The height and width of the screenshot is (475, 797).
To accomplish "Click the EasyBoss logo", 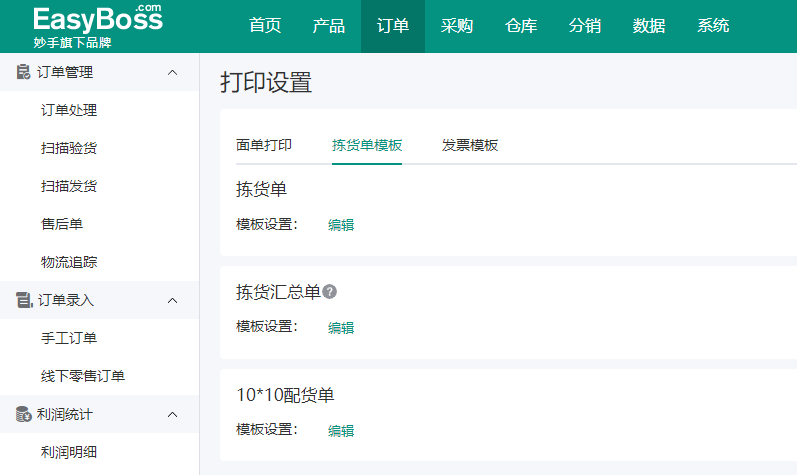I will click(x=98, y=26).
